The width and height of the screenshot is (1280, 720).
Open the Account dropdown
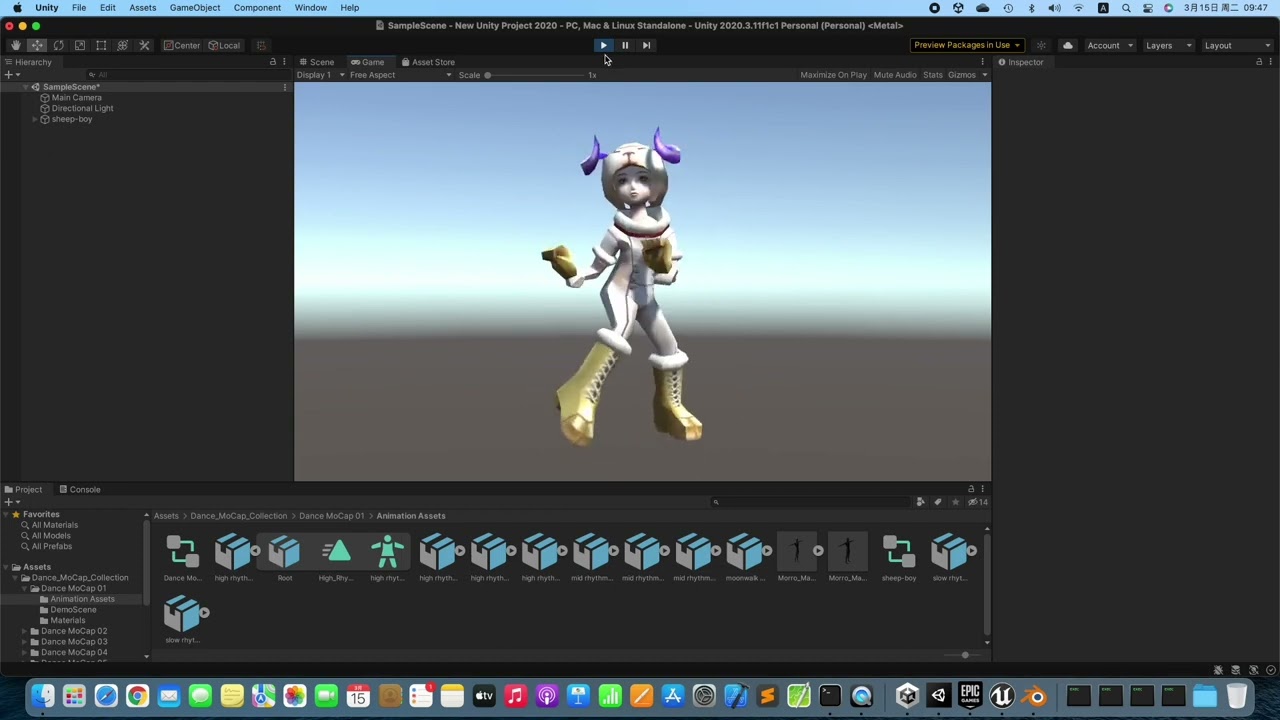point(1110,45)
